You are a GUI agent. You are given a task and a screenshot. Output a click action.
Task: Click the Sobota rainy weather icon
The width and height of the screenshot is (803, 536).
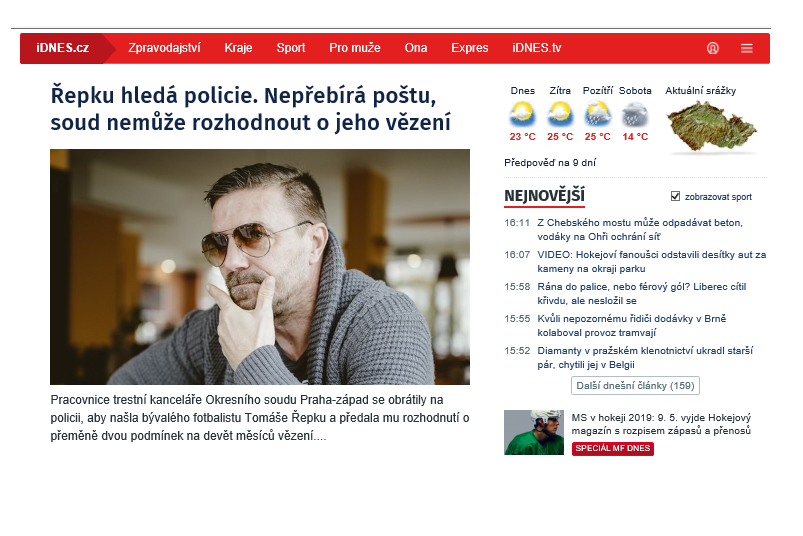(x=635, y=114)
